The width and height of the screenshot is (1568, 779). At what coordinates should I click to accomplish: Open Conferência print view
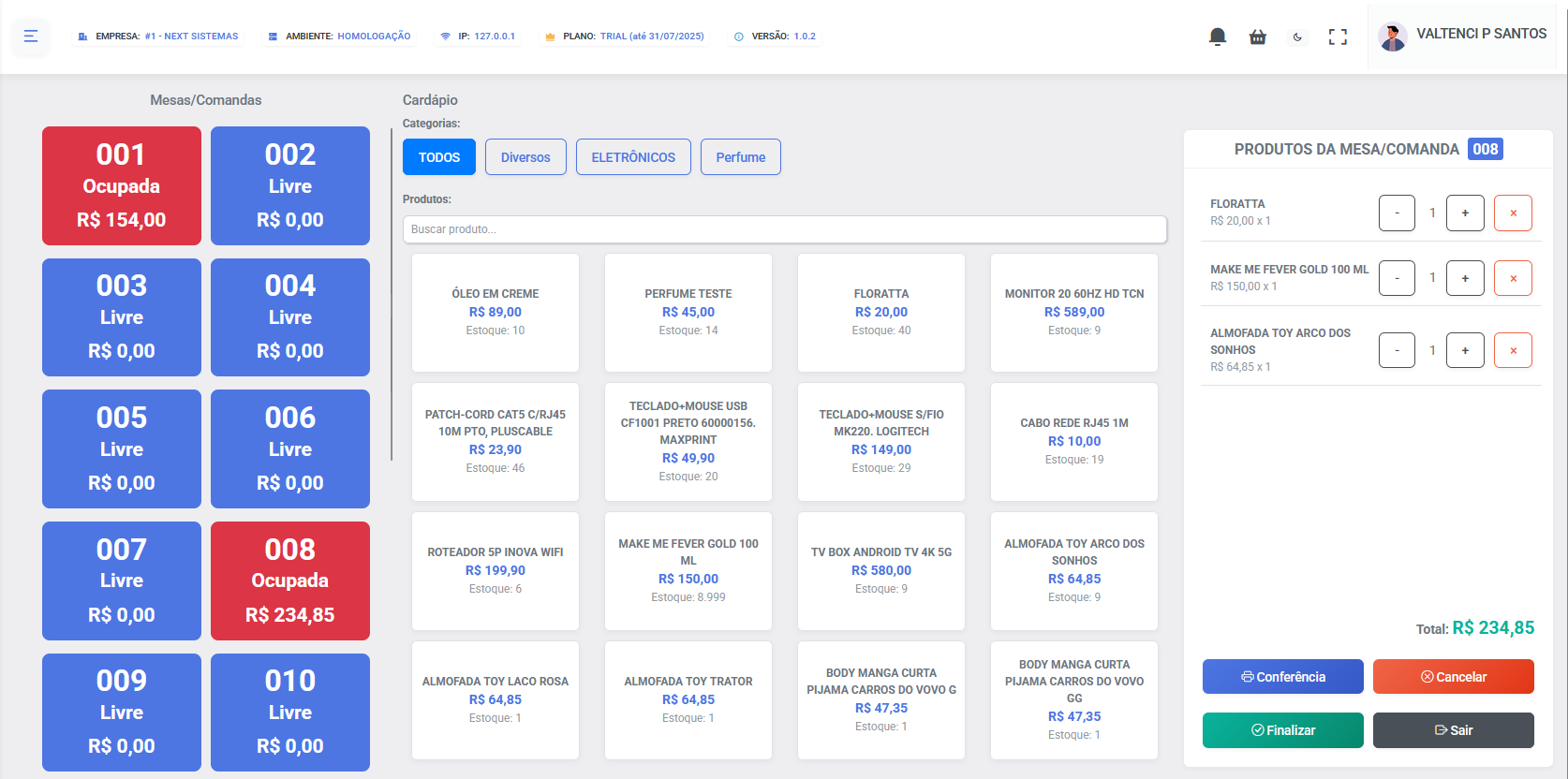point(1282,677)
